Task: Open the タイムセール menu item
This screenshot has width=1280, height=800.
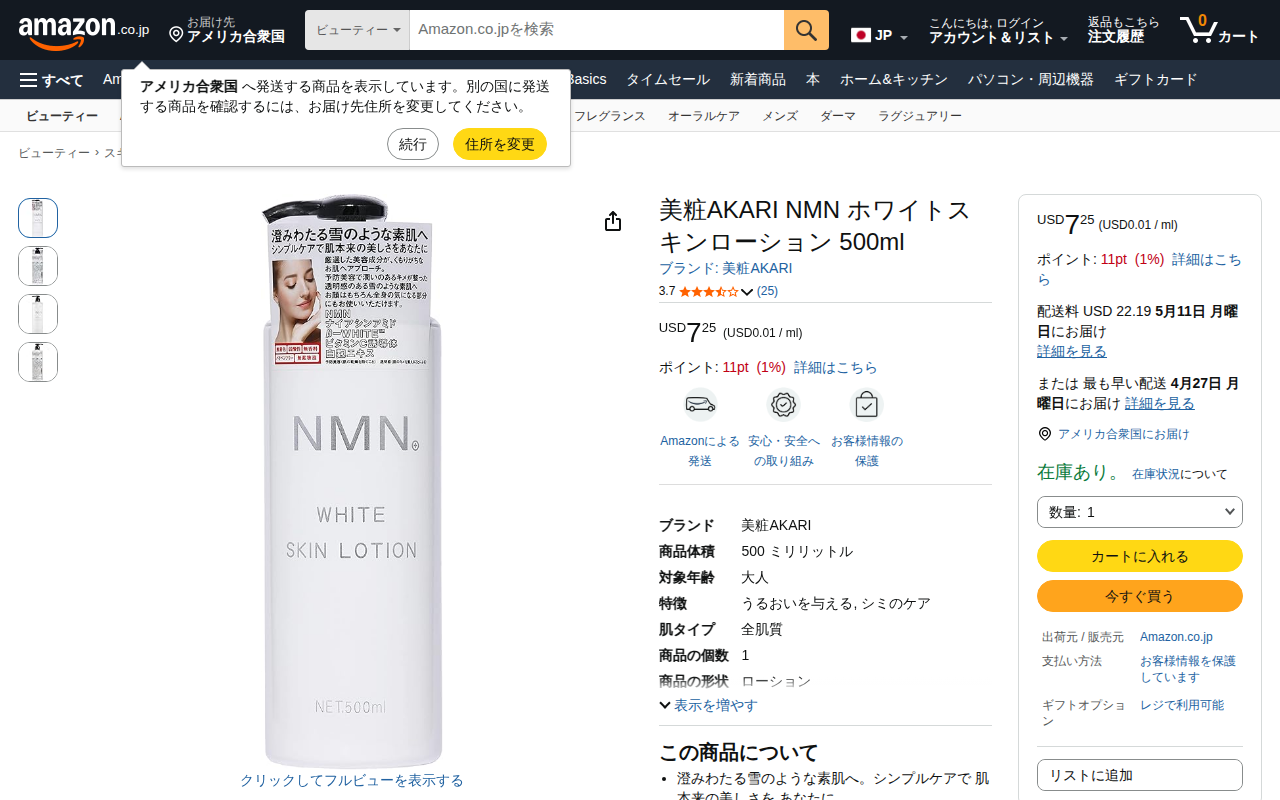Action: [x=668, y=80]
